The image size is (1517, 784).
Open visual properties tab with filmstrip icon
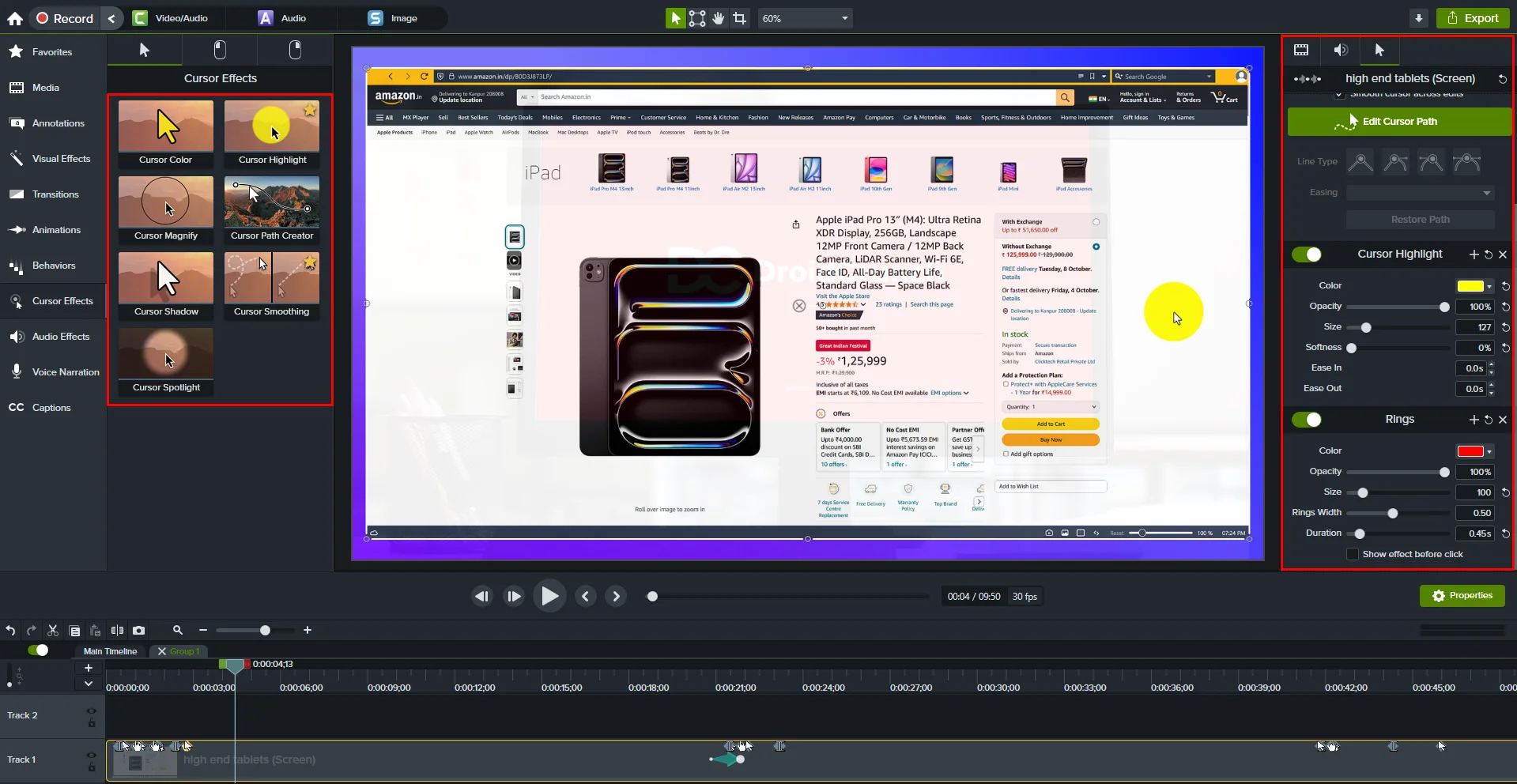point(1301,51)
